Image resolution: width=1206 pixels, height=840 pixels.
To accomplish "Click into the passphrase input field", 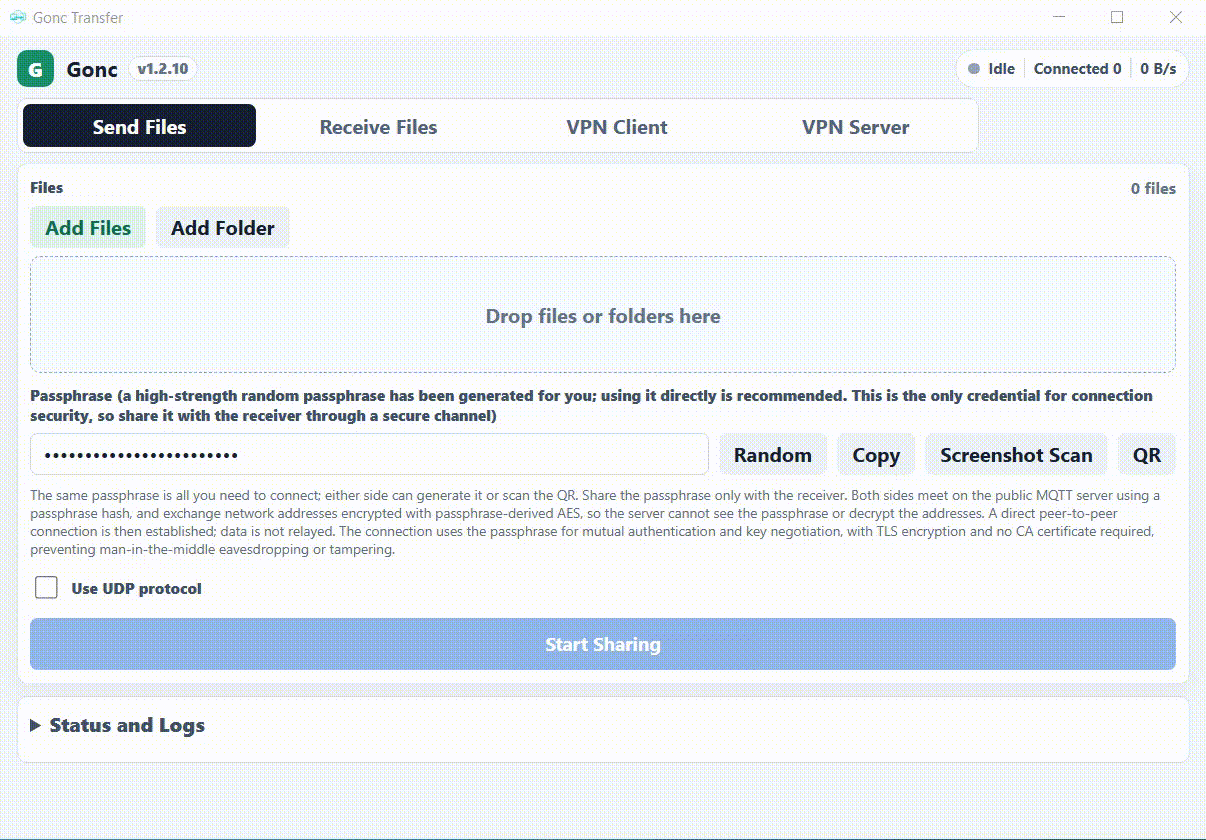I will point(369,454).
